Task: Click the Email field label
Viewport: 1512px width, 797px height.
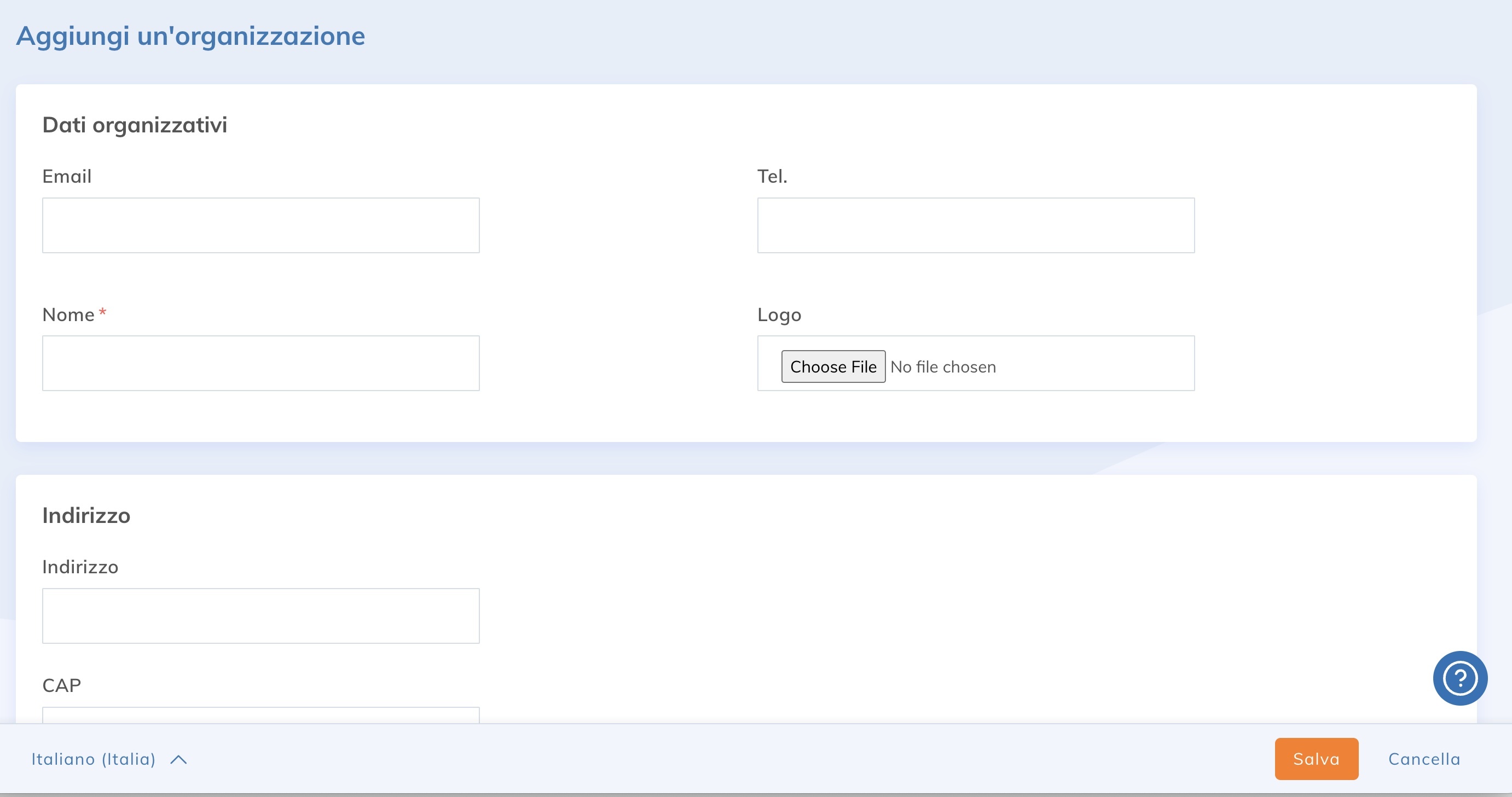Action: tap(67, 177)
